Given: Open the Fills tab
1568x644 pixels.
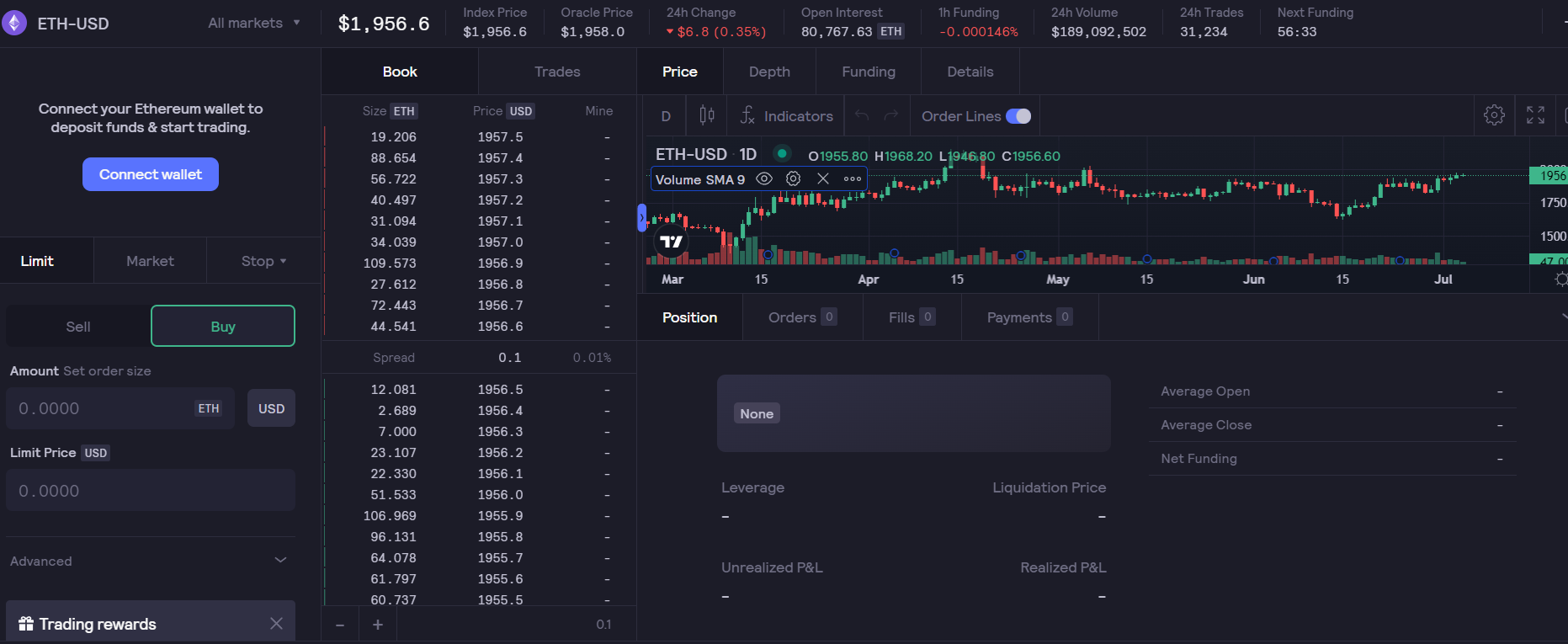Looking at the screenshot, I should 912,317.
